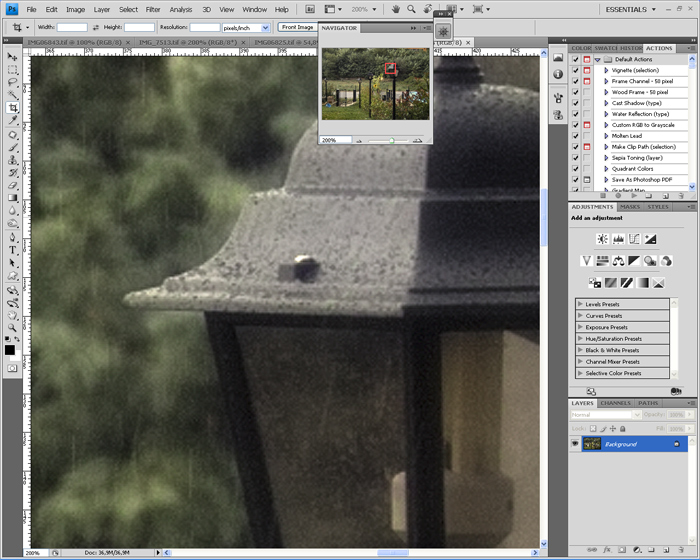Expand the Curves Presets group
This screenshot has height=560, width=700.
click(581, 316)
